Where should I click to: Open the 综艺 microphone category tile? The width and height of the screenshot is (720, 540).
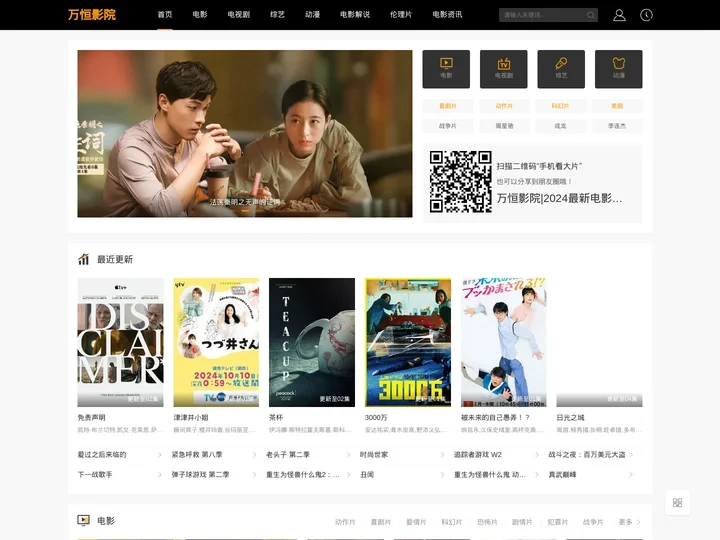(x=561, y=69)
